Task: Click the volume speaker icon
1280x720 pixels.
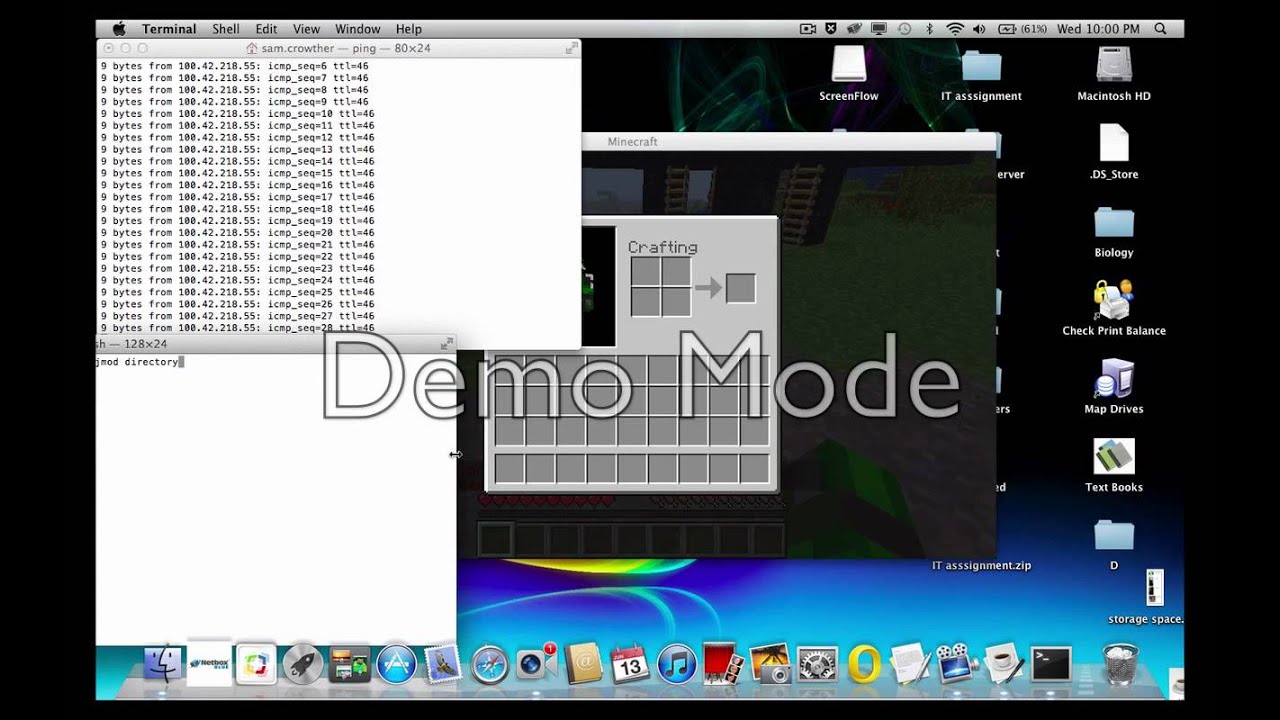Action: [x=978, y=29]
